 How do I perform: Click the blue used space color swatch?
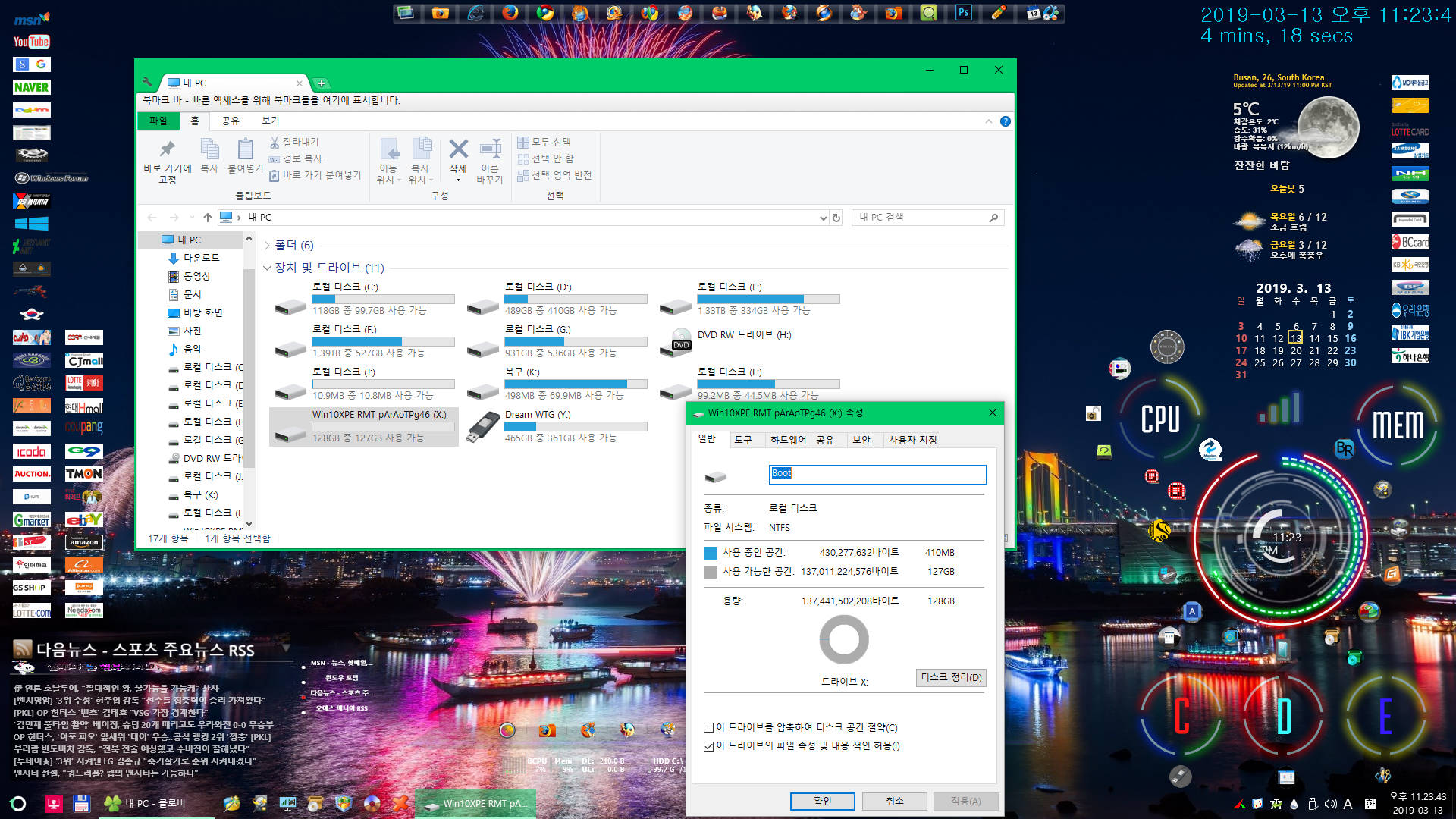tap(711, 553)
